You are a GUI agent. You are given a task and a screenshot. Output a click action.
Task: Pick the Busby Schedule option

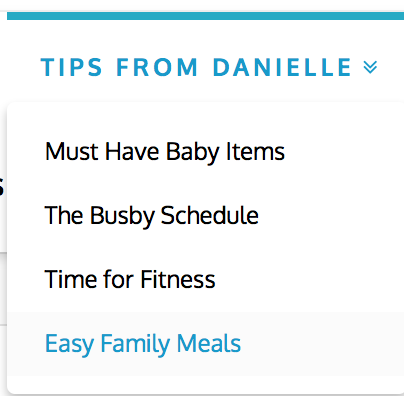tap(151, 216)
